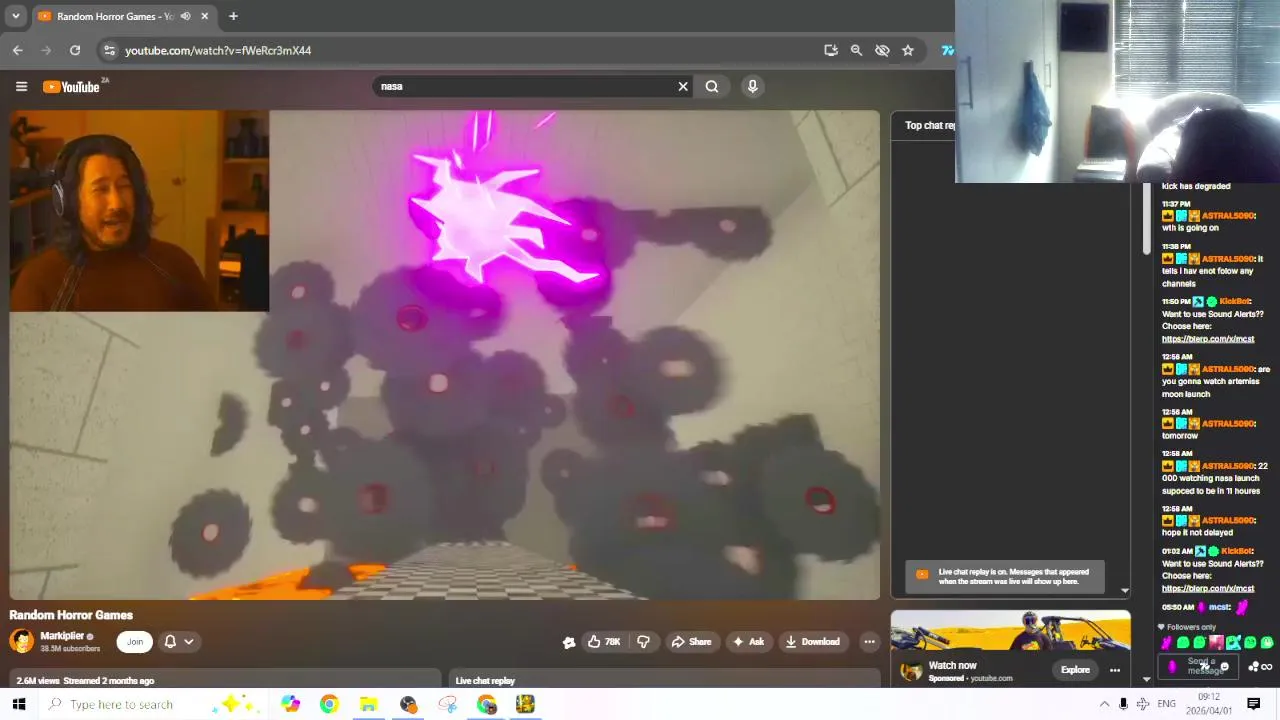The image size is (1280, 720).
Task: Open the Snipping Tool taskbar icon
Action: tap(447, 704)
